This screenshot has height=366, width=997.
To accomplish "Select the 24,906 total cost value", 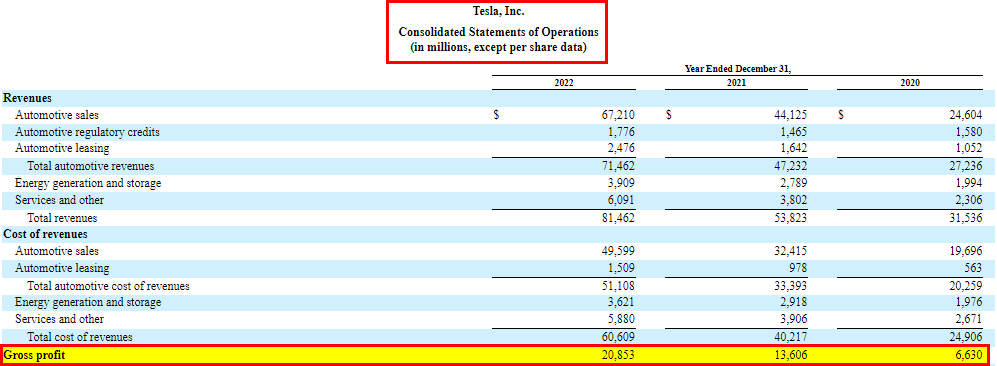I will click(966, 336).
